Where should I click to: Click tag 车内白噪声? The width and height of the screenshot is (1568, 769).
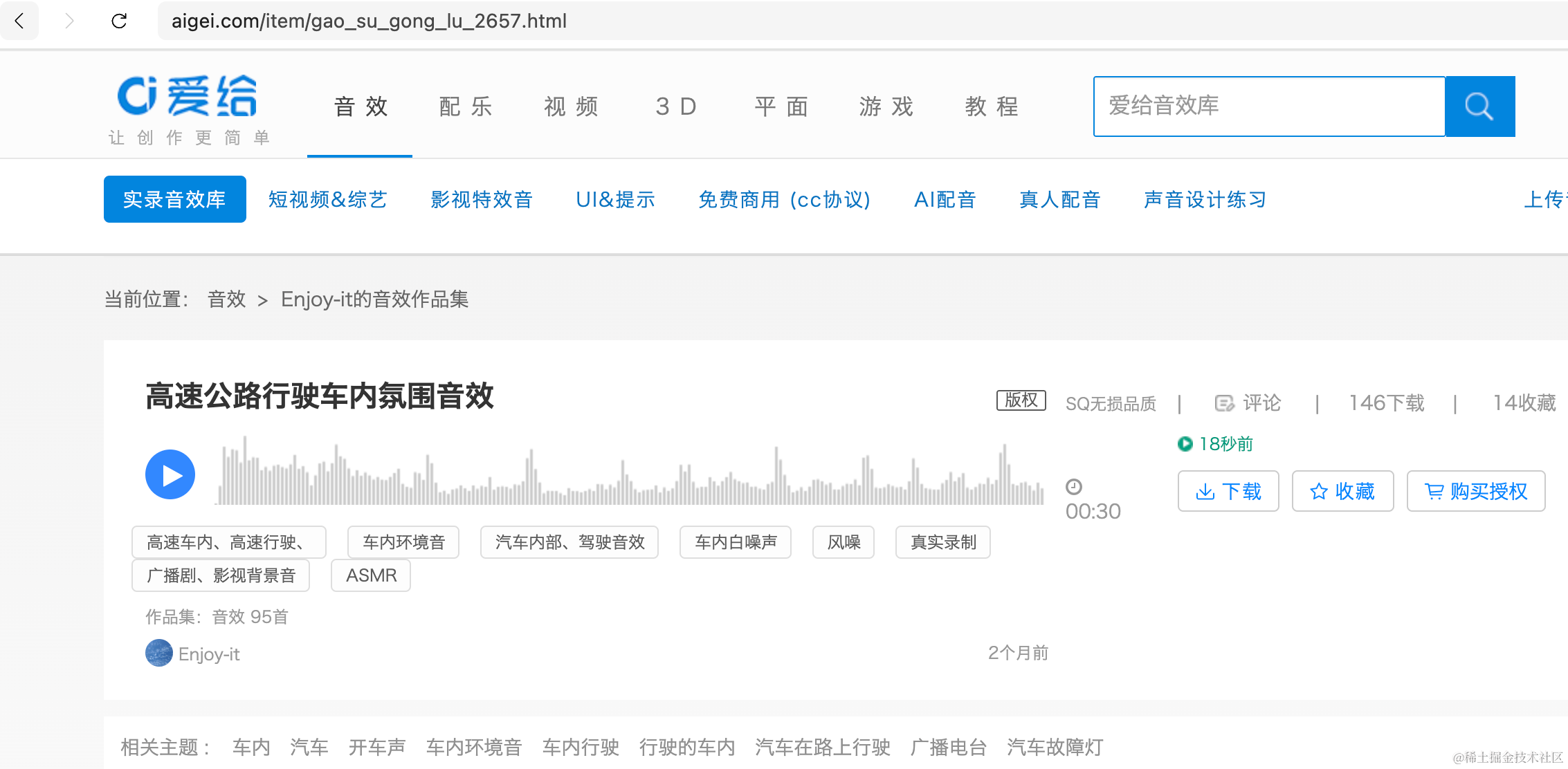[736, 542]
